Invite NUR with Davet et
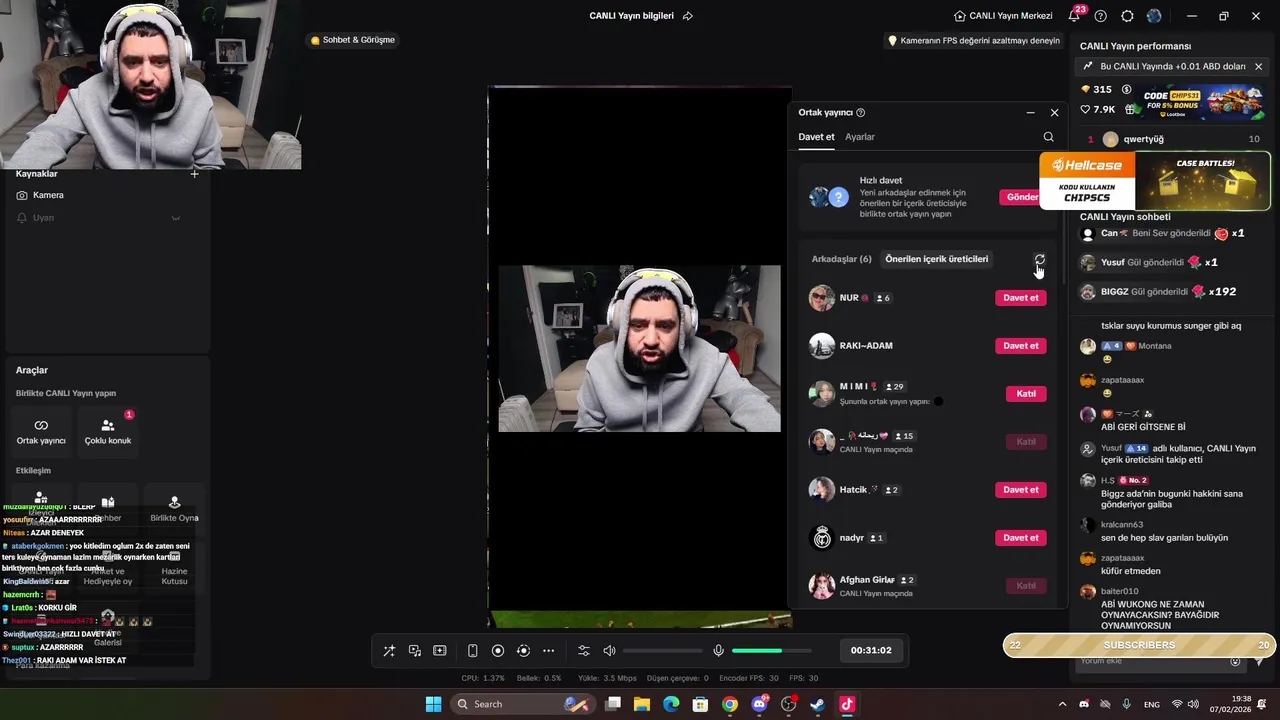The height and width of the screenshot is (720, 1280). click(1021, 298)
